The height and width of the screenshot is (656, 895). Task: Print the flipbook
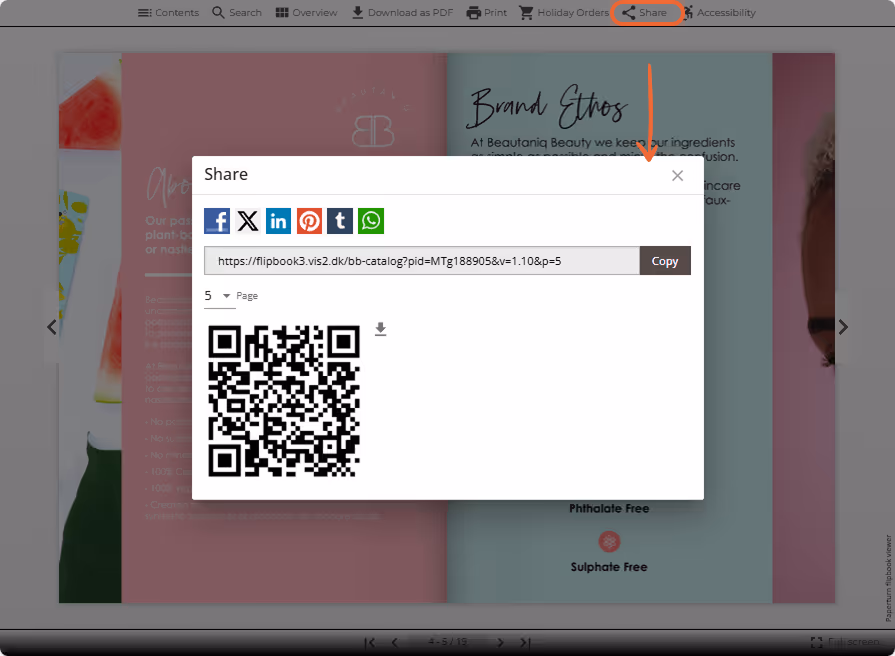tap(486, 13)
